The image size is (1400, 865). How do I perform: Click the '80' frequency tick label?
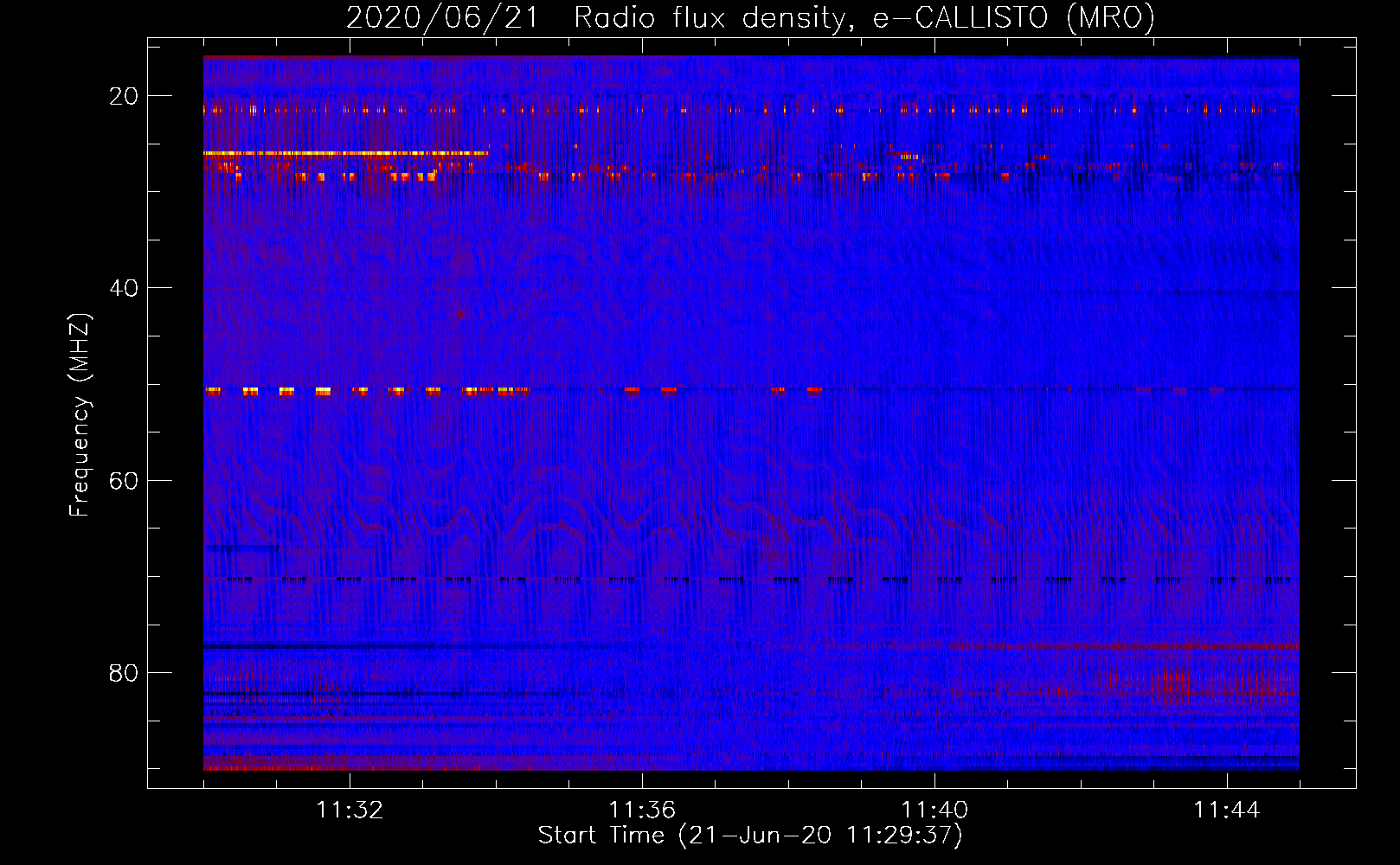[124, 672]
